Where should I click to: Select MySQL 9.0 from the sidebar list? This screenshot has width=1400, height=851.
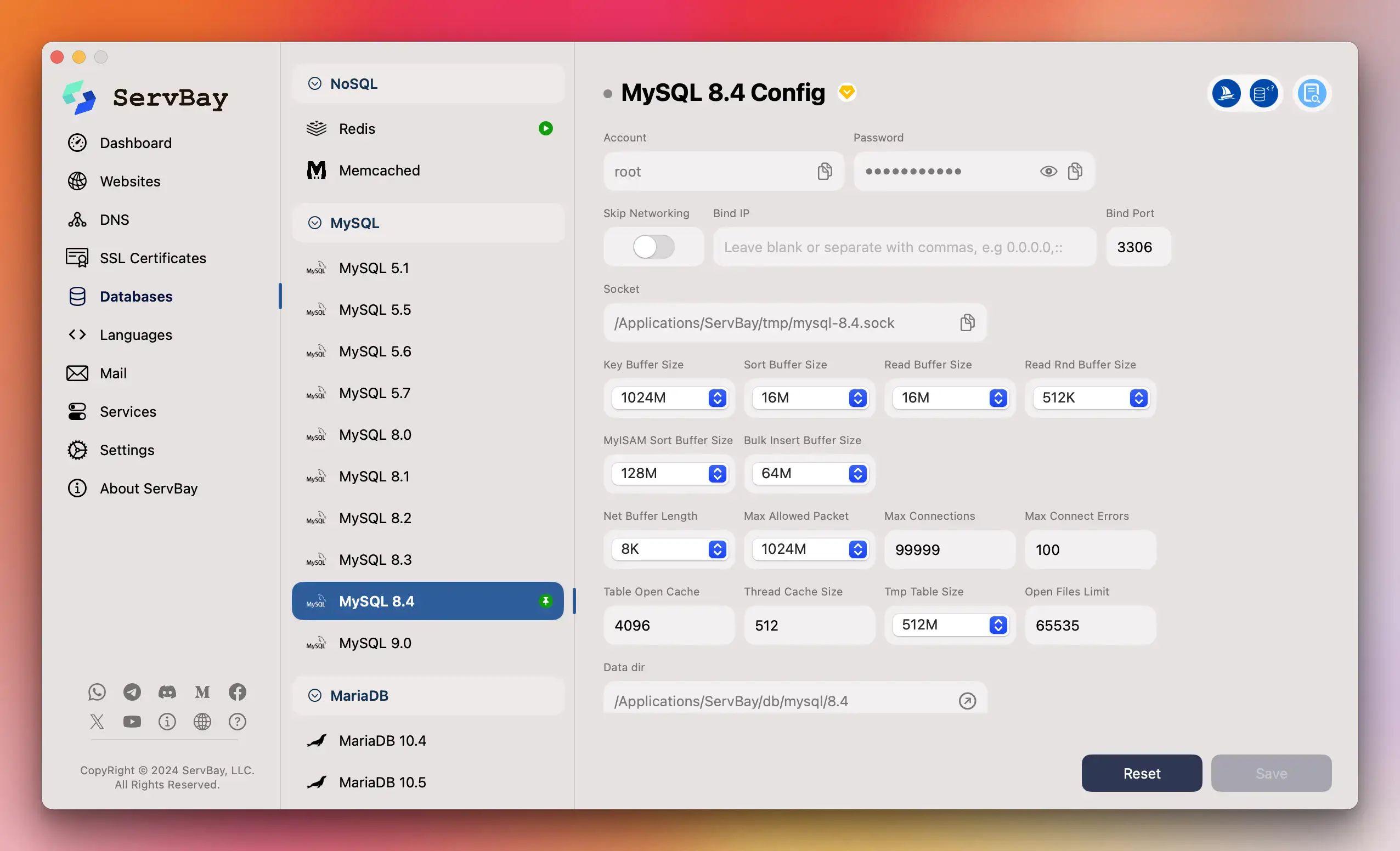(x=375, y=643)
